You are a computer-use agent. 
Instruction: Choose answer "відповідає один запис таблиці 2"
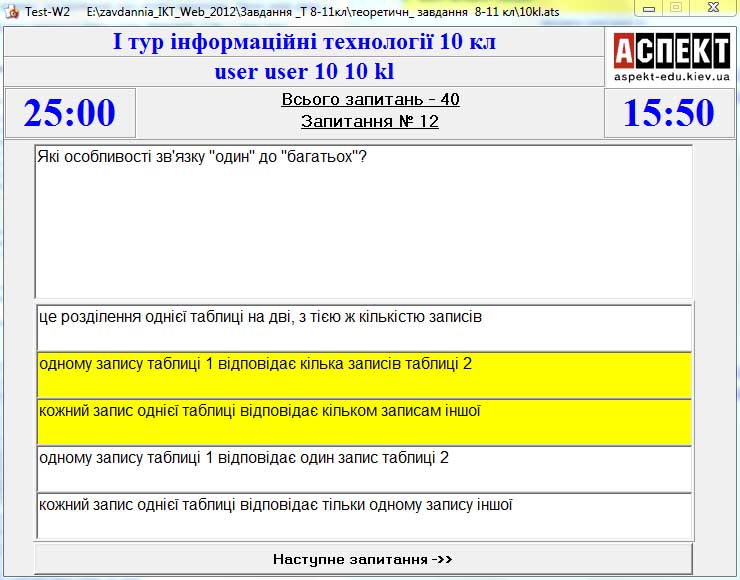[x=363, y=468]
